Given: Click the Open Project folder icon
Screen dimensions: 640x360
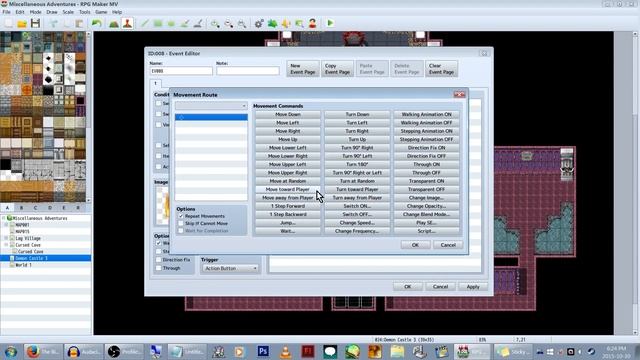Looking at the screenshot, I should (x=22, y=23).
